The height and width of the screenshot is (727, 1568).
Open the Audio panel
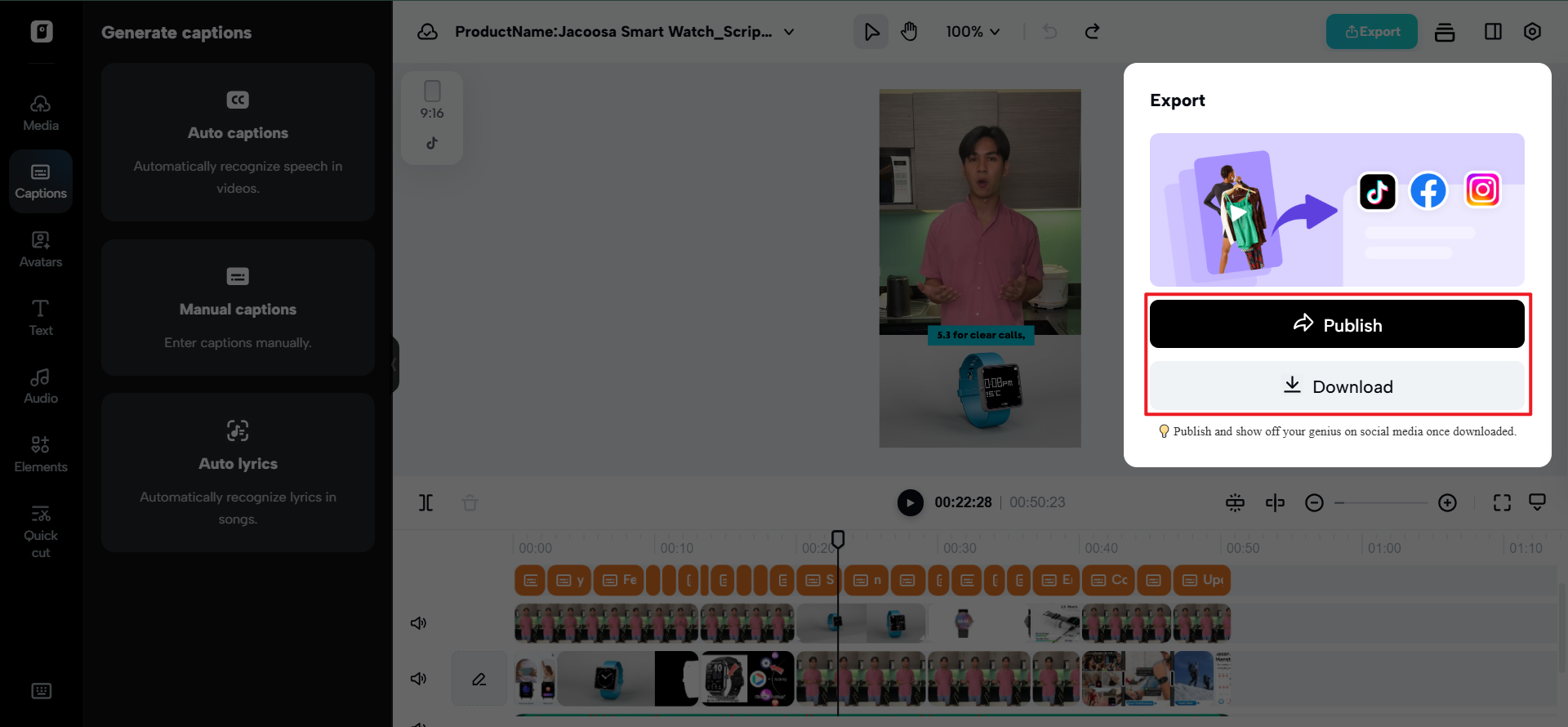41,386
